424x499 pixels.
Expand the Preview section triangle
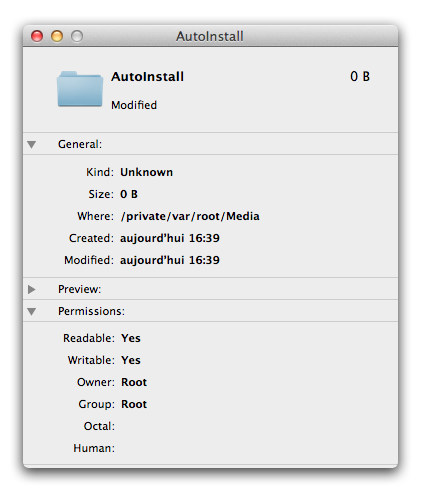point(32,289)
